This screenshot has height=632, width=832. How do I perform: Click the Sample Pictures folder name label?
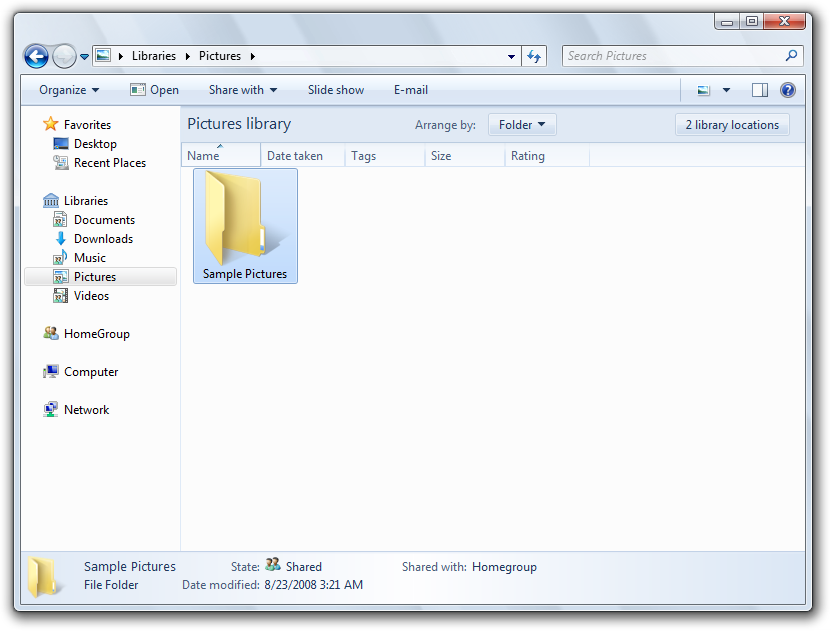click(x=245, y=274)
